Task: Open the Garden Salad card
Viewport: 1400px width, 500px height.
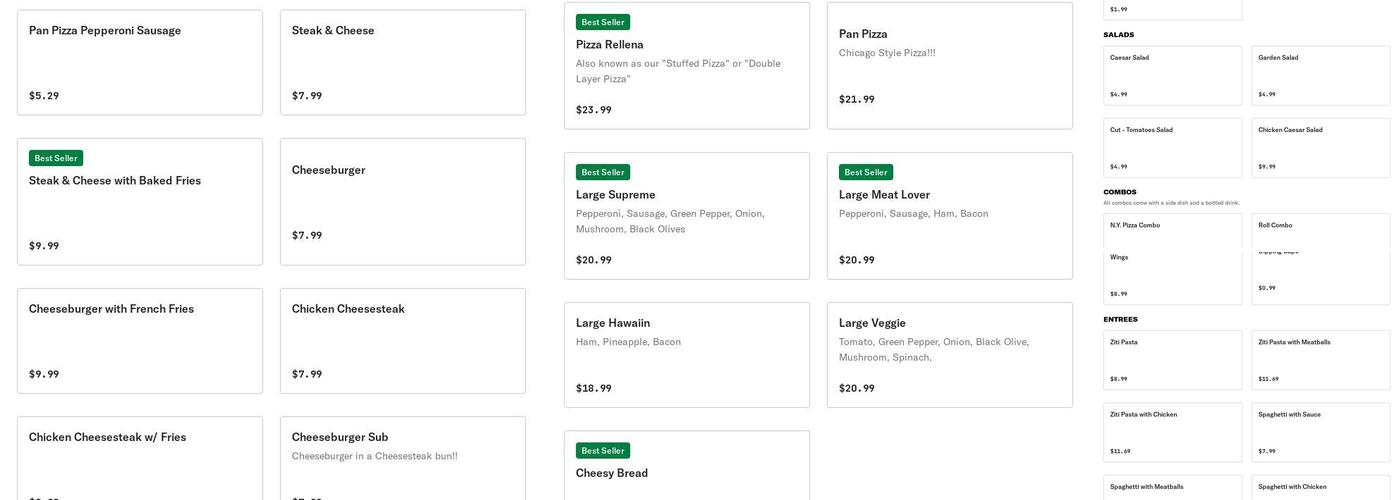Action: (x=1320, y=75)
